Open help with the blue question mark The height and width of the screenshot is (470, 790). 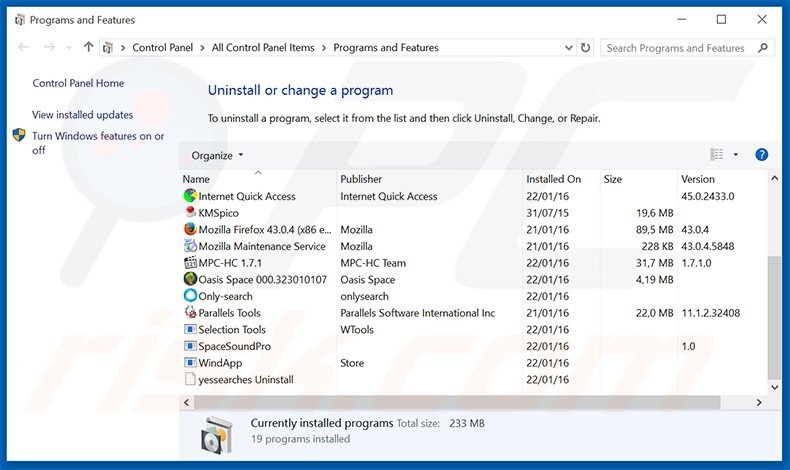coord(761,155)
